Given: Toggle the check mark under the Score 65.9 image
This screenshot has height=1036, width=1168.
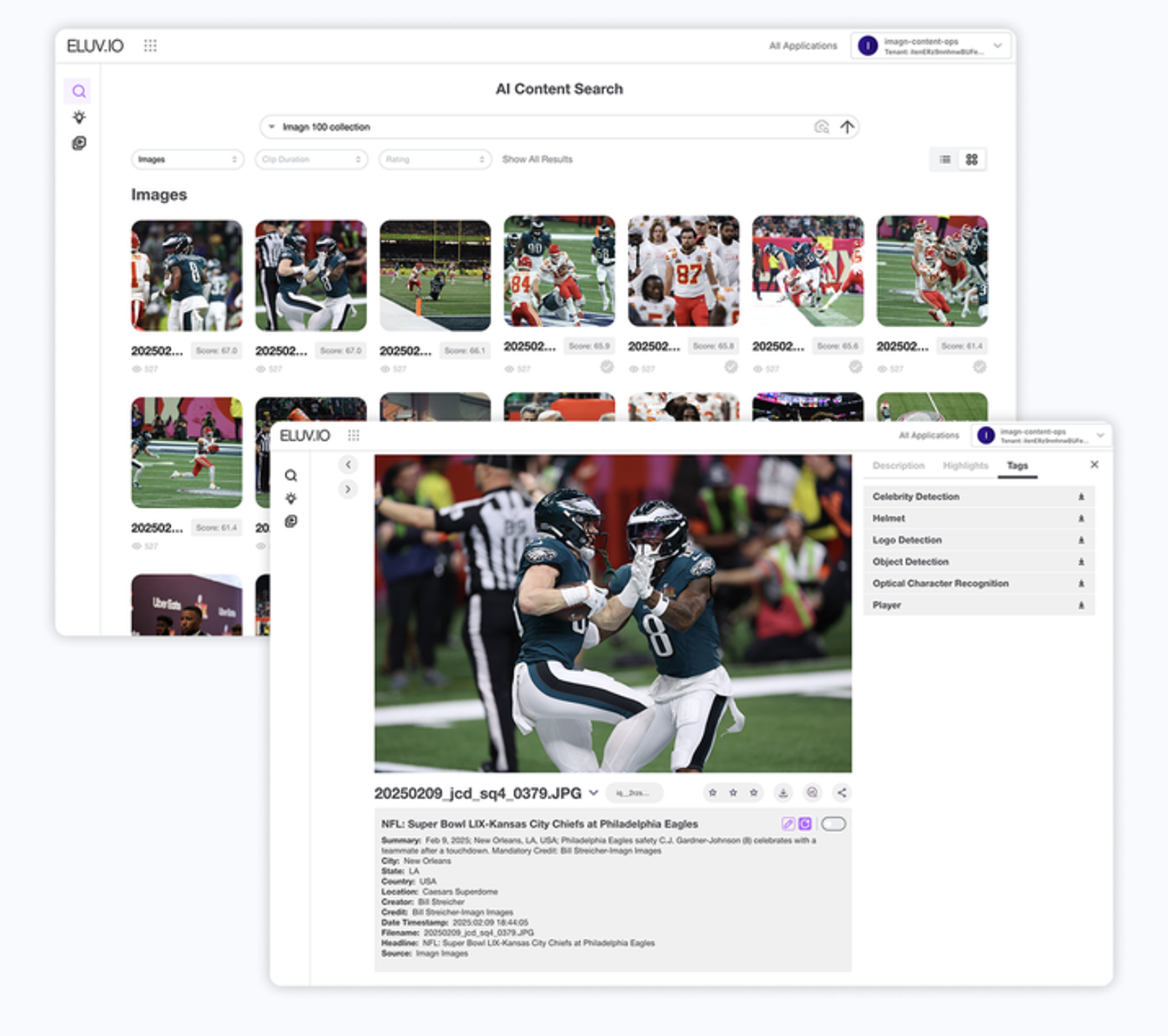Looking at the screenshot, I should (x=607, y=367).
